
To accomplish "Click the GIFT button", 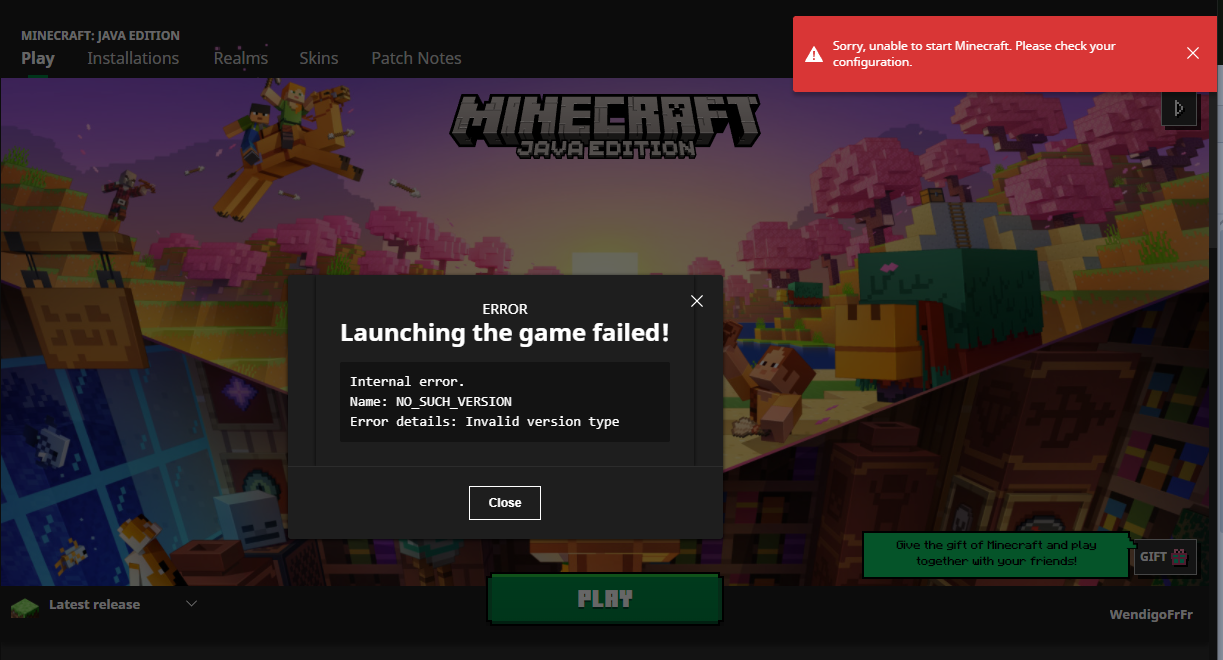I will (x=1166, y=557).
